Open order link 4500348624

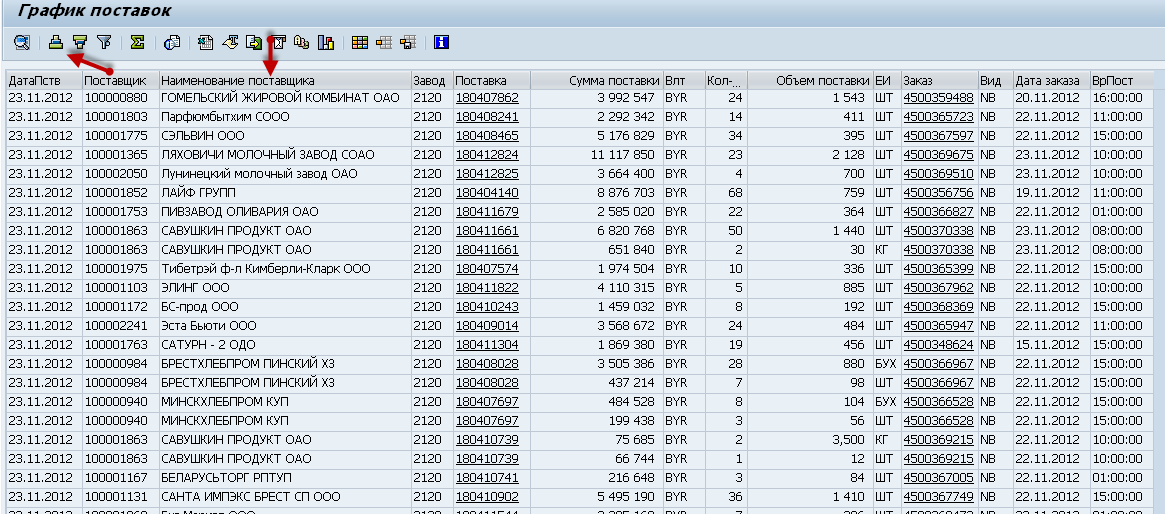(x=938, y=345)
